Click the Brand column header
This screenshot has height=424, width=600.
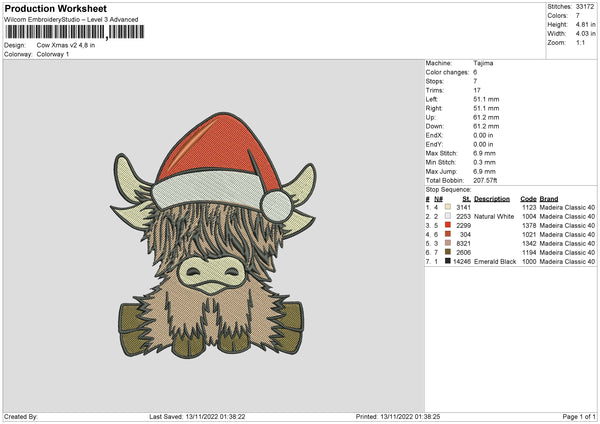click(x=551, y=198)
